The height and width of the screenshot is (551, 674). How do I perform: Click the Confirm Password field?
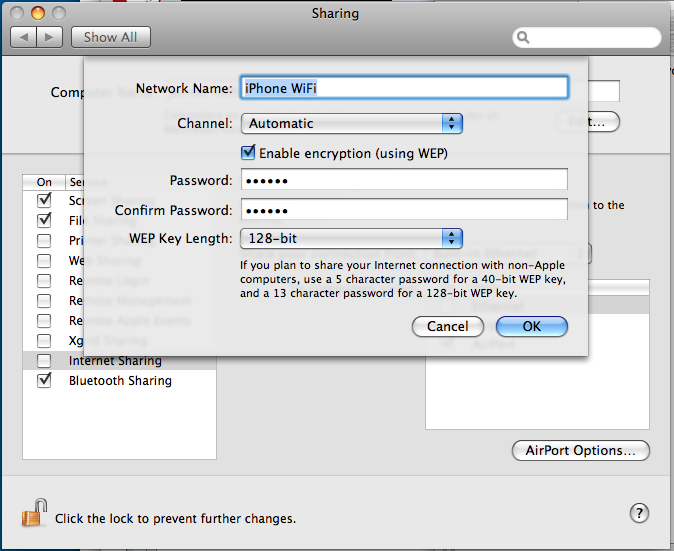point(404,209)
